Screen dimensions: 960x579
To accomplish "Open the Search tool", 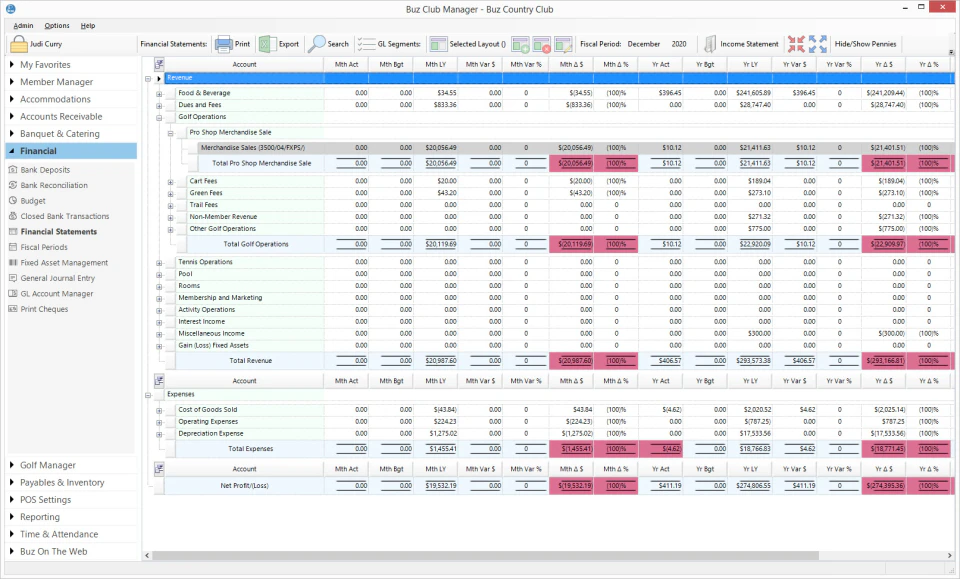I will pyautogui.click(x=317, y=43).
